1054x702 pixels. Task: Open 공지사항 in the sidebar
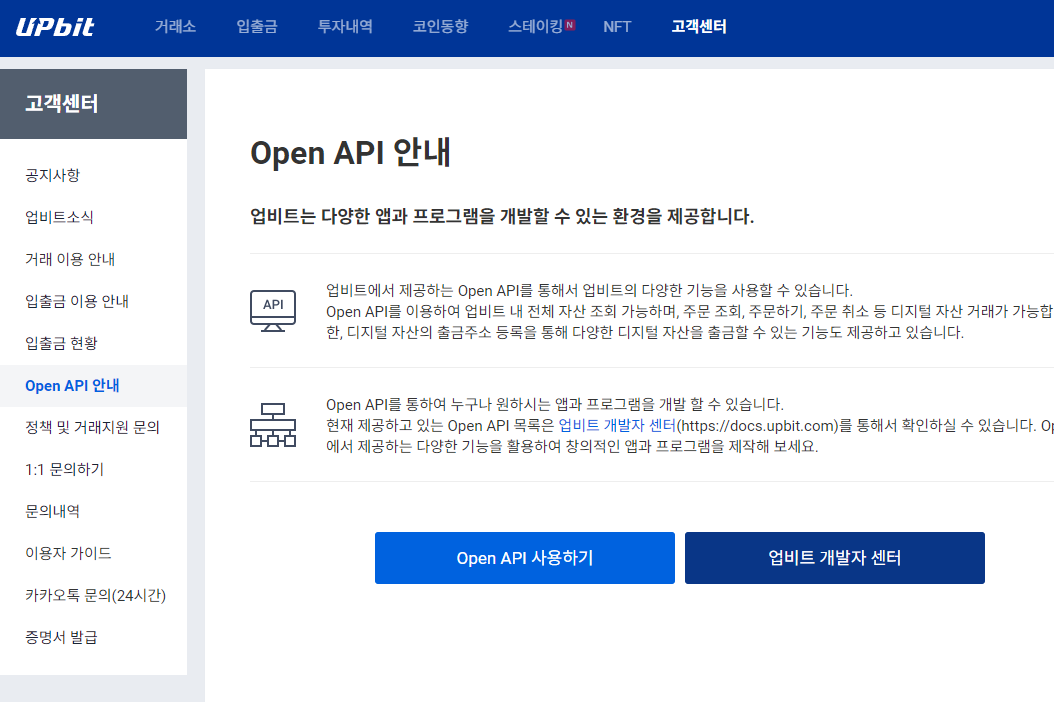(x=54, y=173)
